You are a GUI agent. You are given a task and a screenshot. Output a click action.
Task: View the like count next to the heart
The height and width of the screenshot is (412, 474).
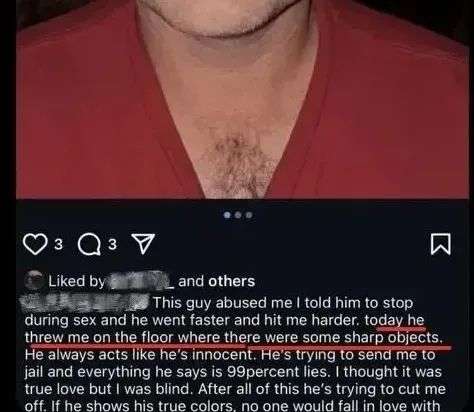[58, 244]
